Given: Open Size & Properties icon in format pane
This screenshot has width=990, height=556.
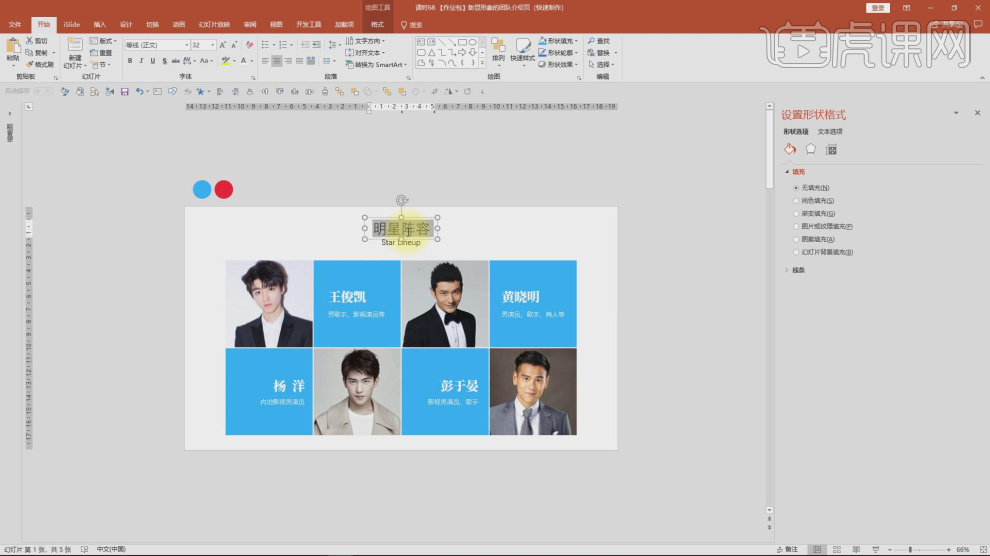Looking at the screenshot, I should [x=831, y=149].
